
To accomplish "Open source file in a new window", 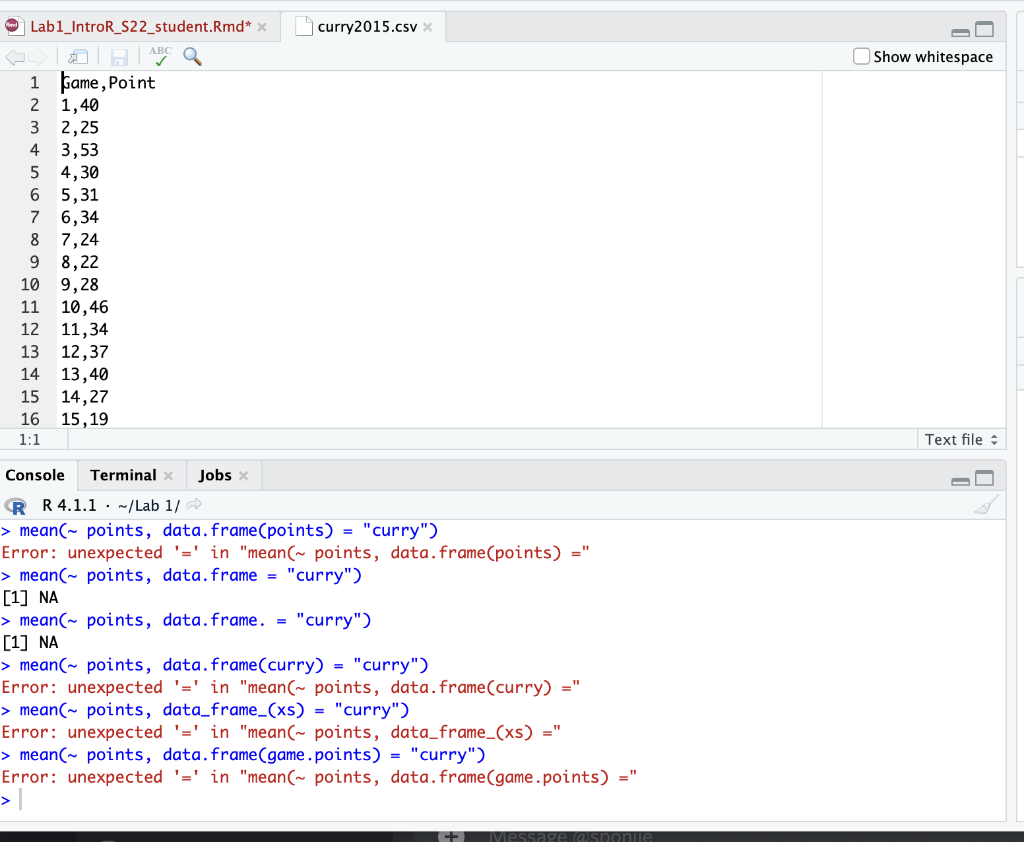I will point(78,57).
